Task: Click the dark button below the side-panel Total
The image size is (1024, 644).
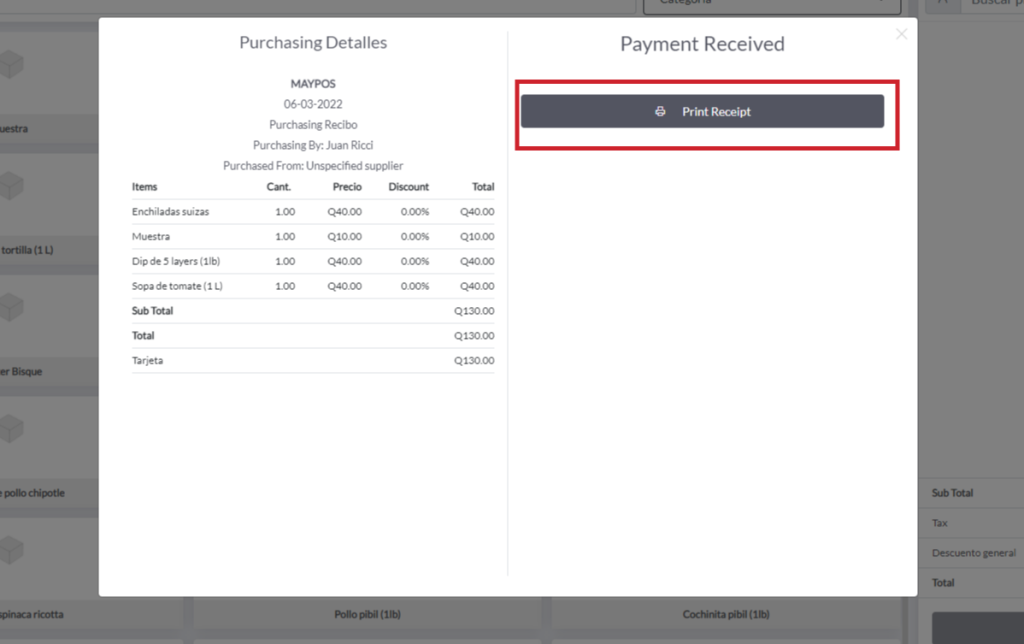Action: (977, 628)
